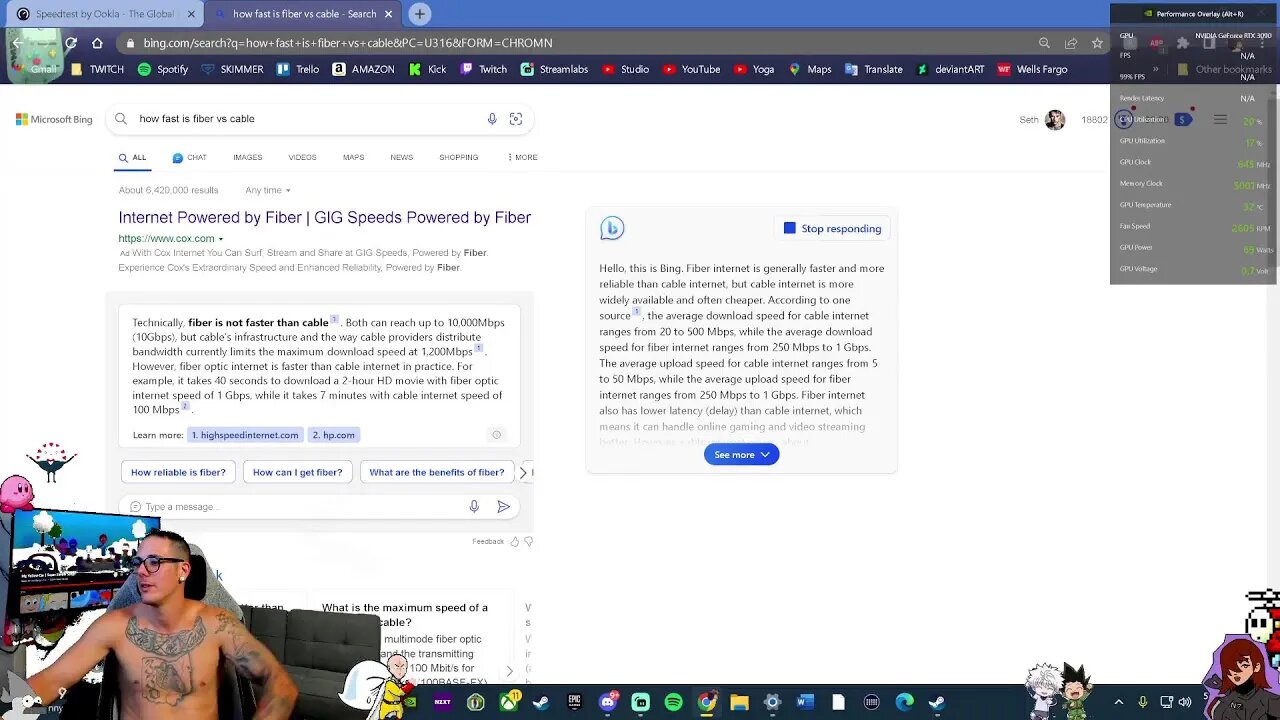The image size is (1280, 720).
Task: Switch to the CHAT tab
Action: point(189,157)
